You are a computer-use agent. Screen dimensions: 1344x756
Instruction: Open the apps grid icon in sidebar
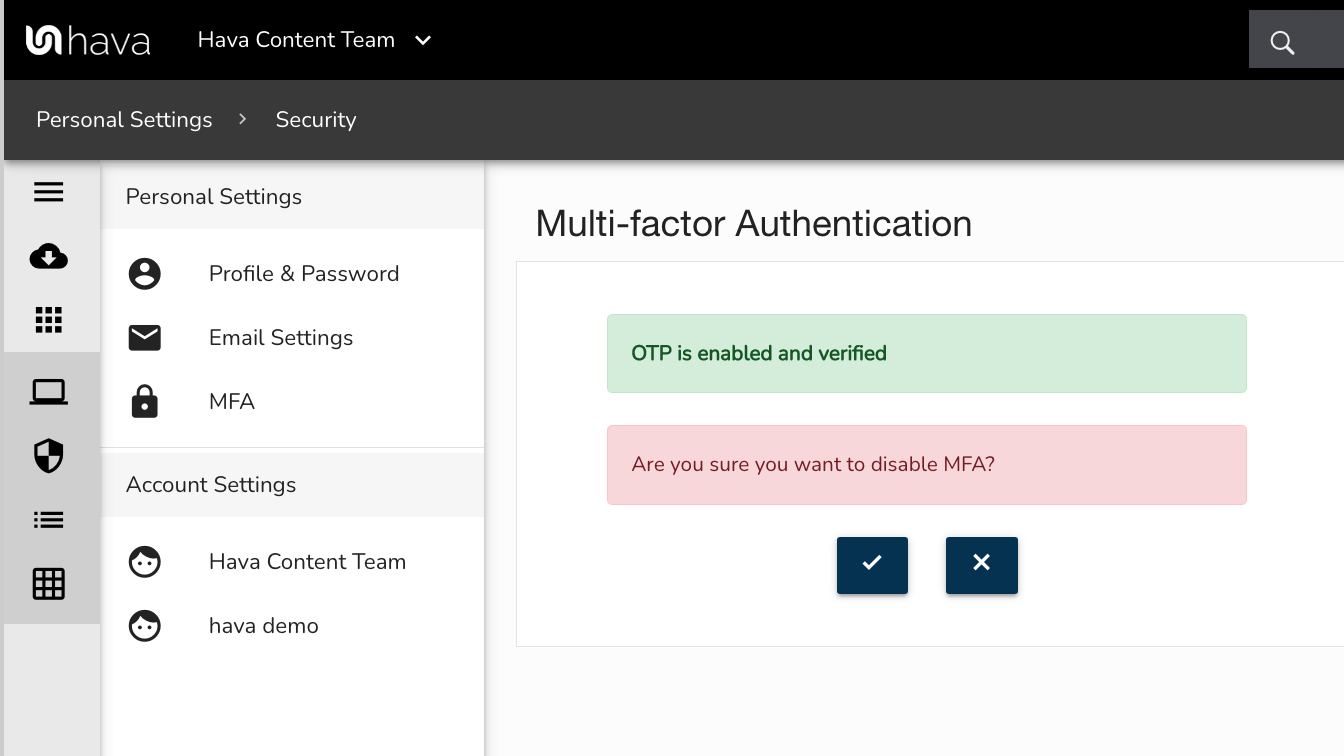(x=49, y=320)
